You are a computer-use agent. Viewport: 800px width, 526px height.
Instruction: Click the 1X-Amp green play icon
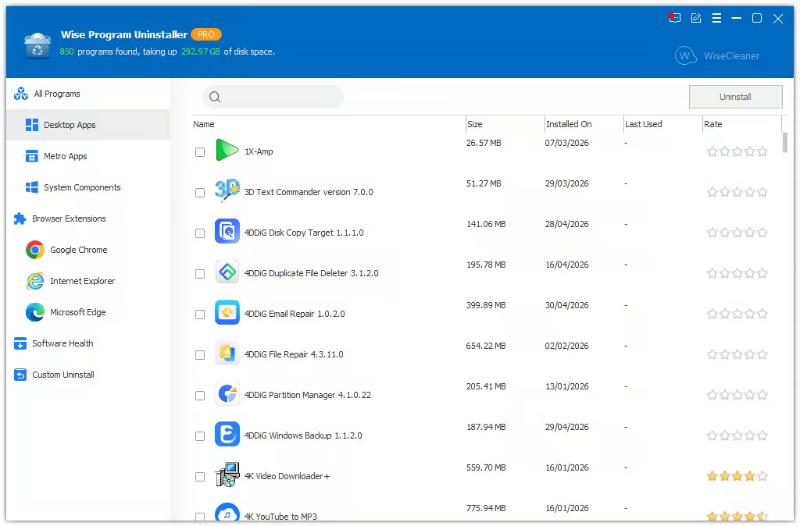coord(227,151)
